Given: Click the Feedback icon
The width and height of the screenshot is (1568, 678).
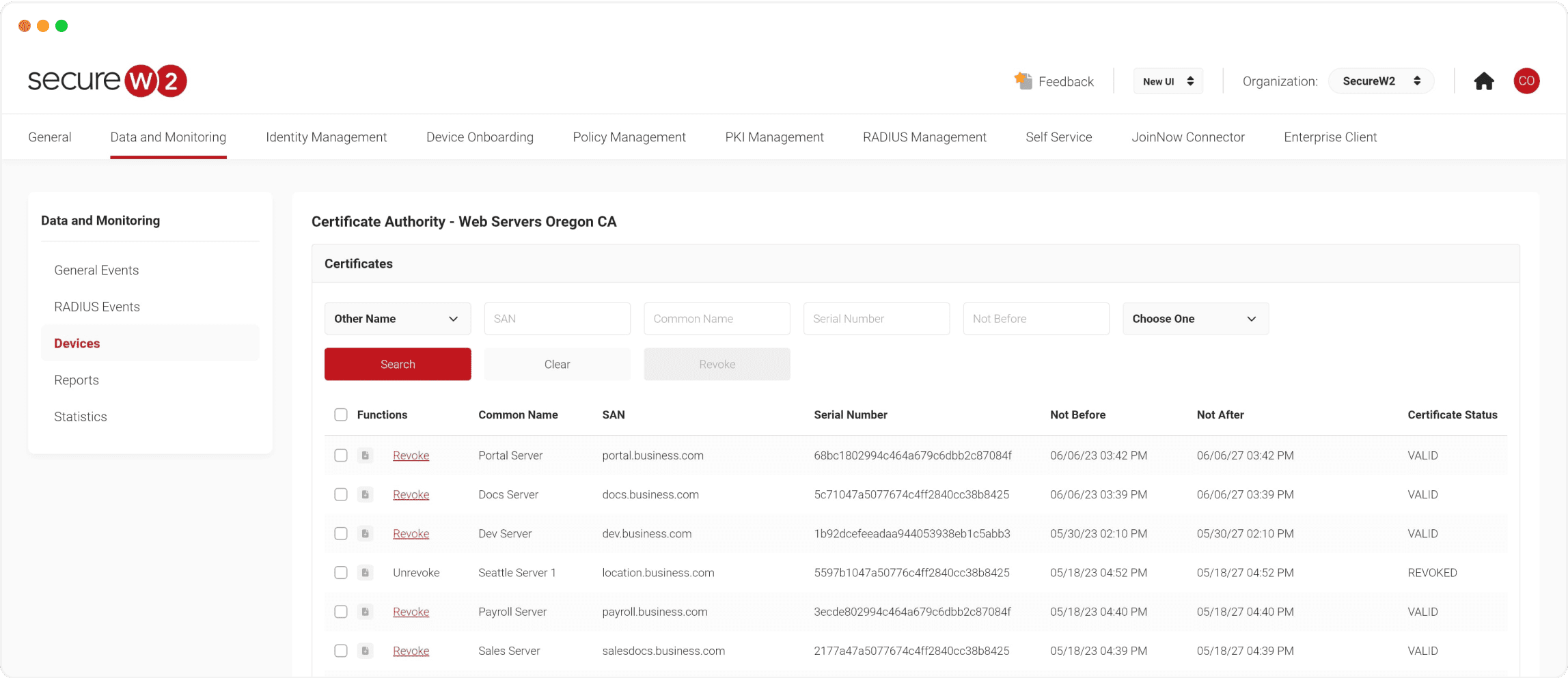Looking at the screenshot, I should coord(1023,81).
